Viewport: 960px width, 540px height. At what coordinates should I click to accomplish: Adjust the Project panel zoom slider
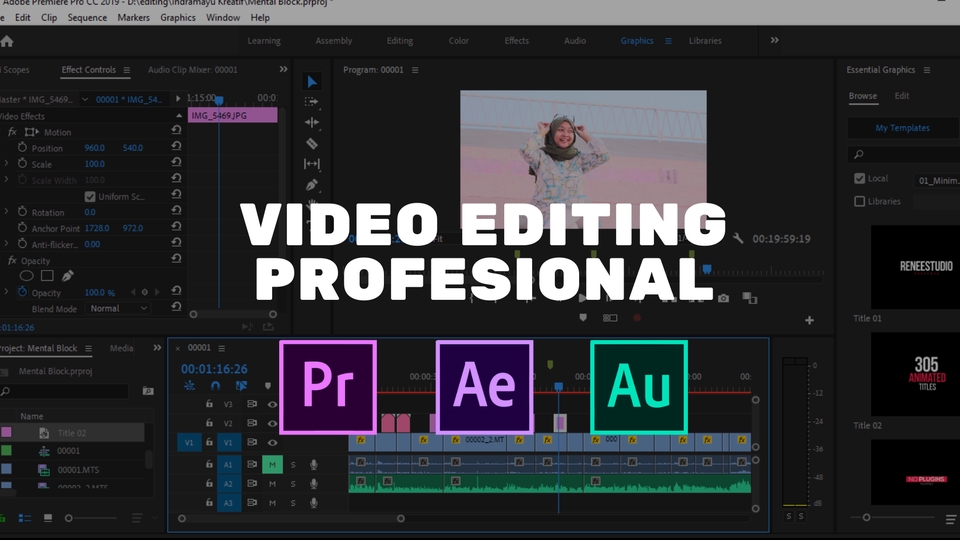coord(69,519)
